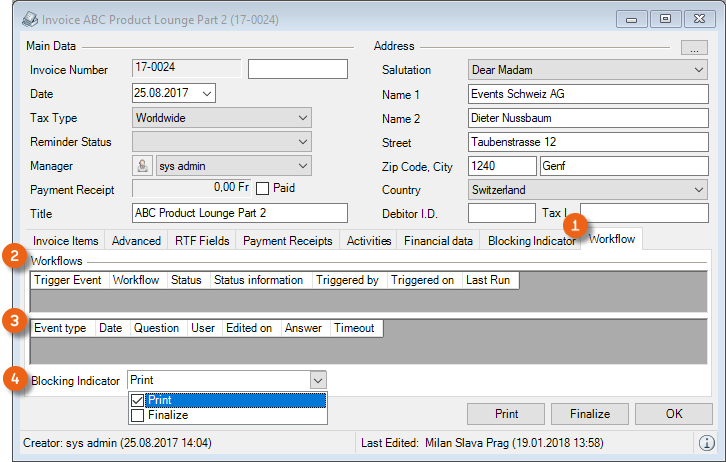Check the Finalize blocking indicator option

pyautogui.click(x=138, y=415)
